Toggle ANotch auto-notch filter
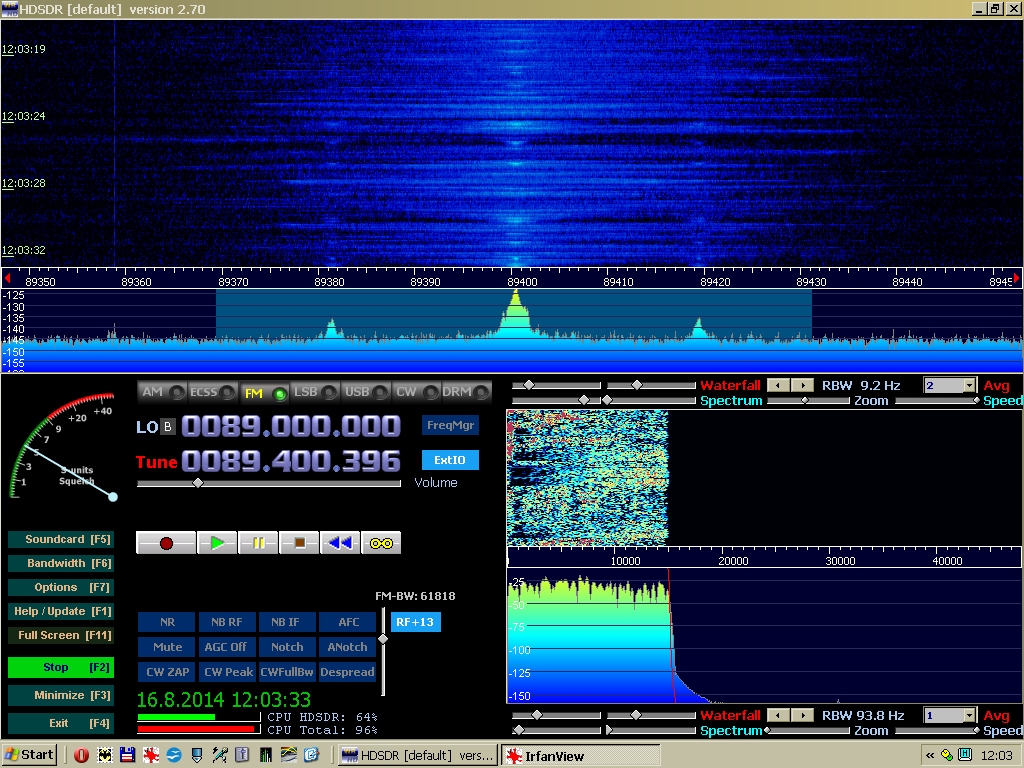 point(347,647)
